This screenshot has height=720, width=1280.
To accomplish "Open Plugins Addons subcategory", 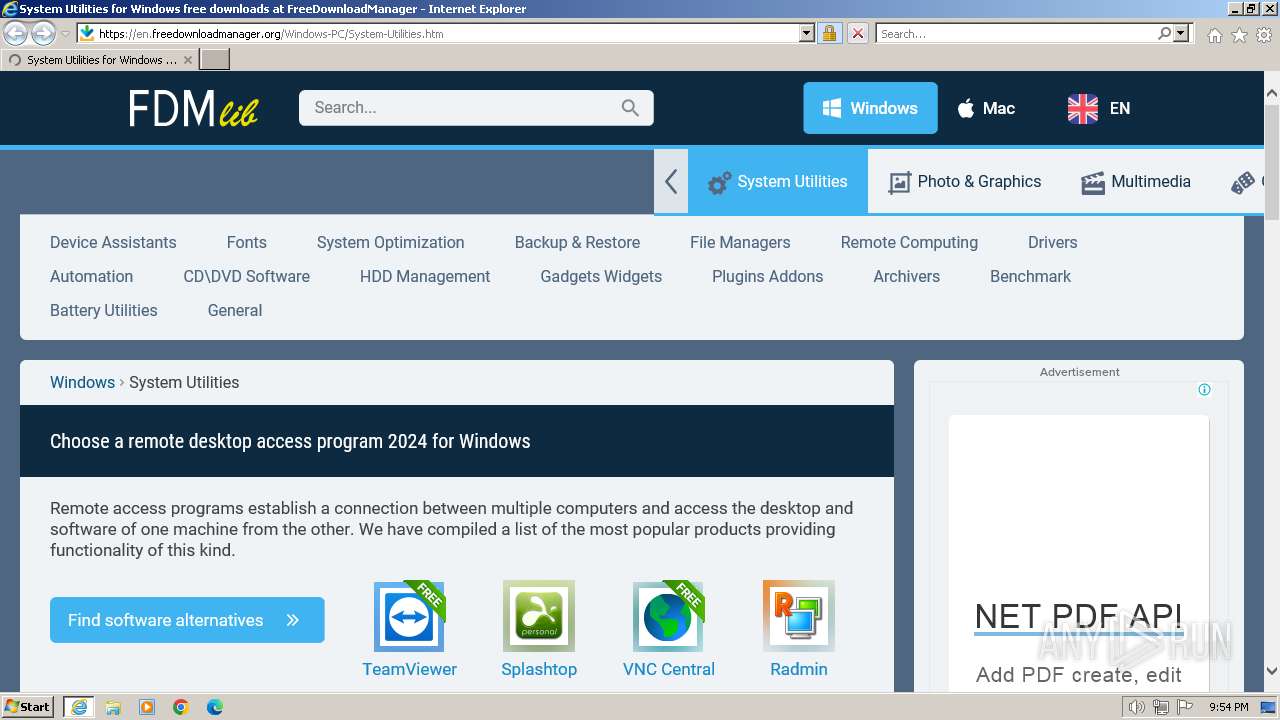I will (x=767, y=276).
